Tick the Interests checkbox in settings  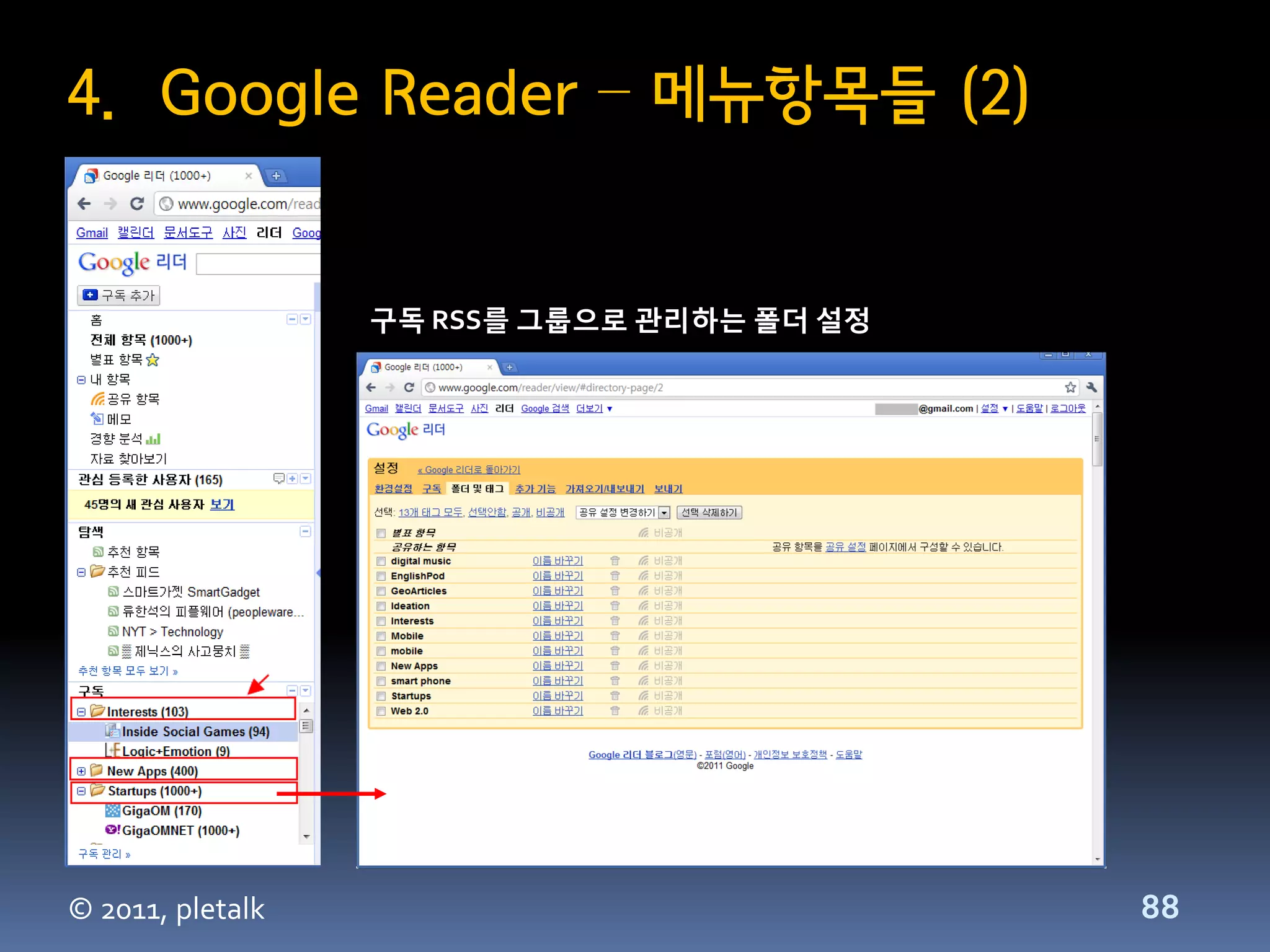coord(381,621)
